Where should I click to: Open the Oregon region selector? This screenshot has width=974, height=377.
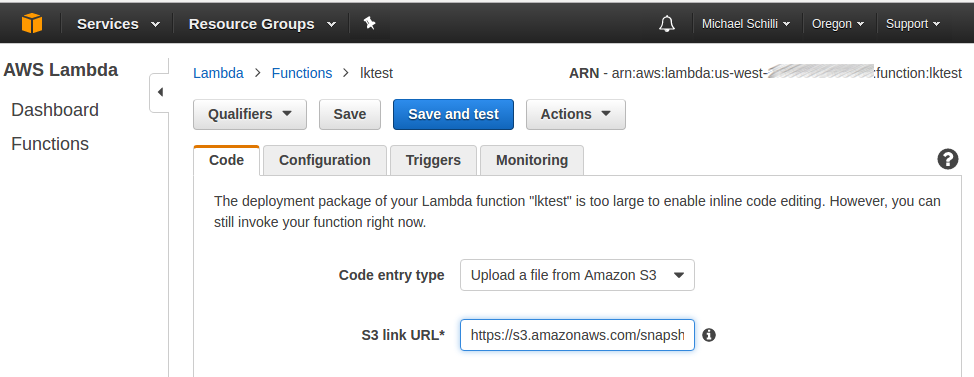click(x=838, y=24)
